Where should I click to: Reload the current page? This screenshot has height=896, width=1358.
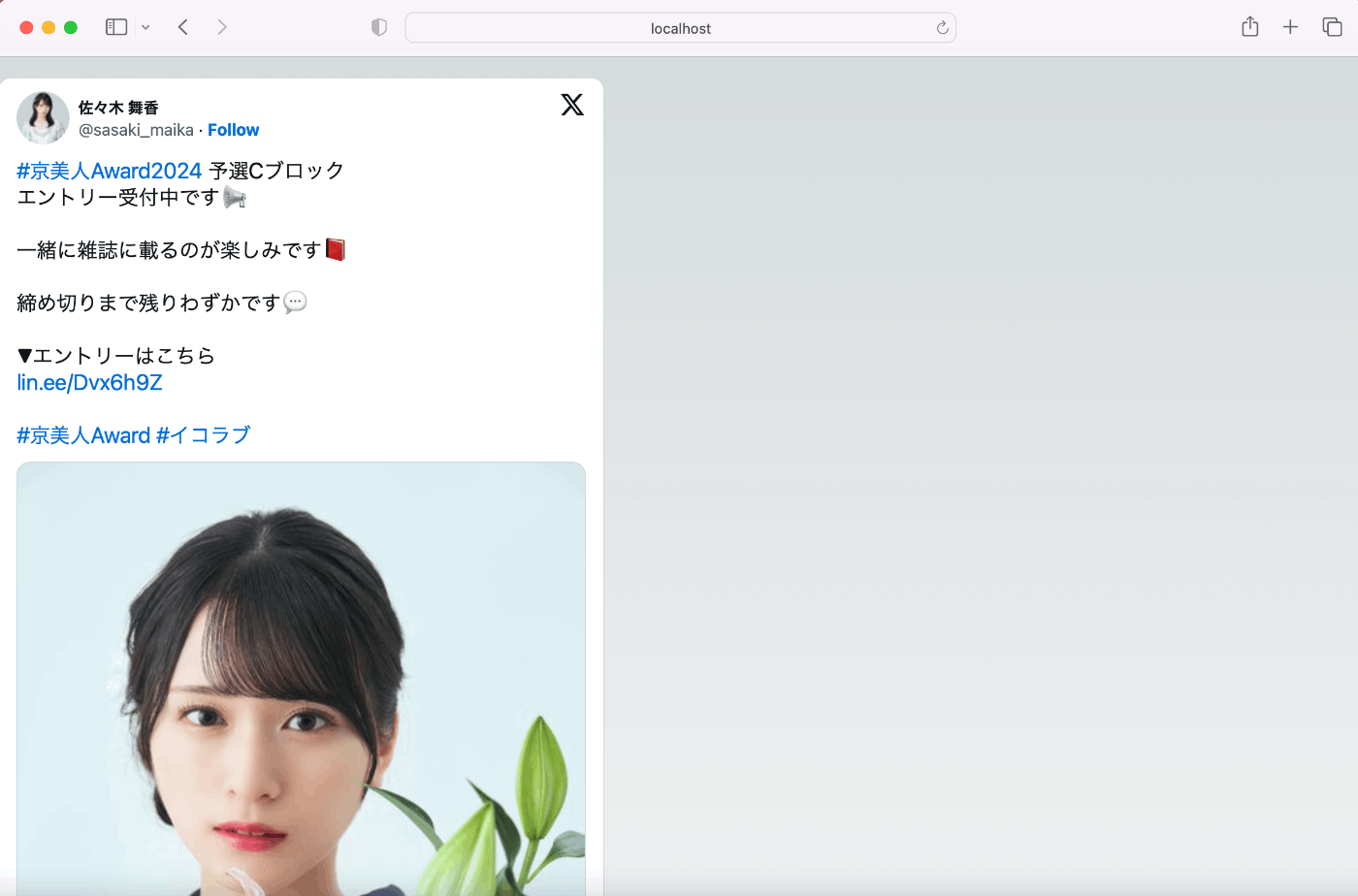coord(942,28)
